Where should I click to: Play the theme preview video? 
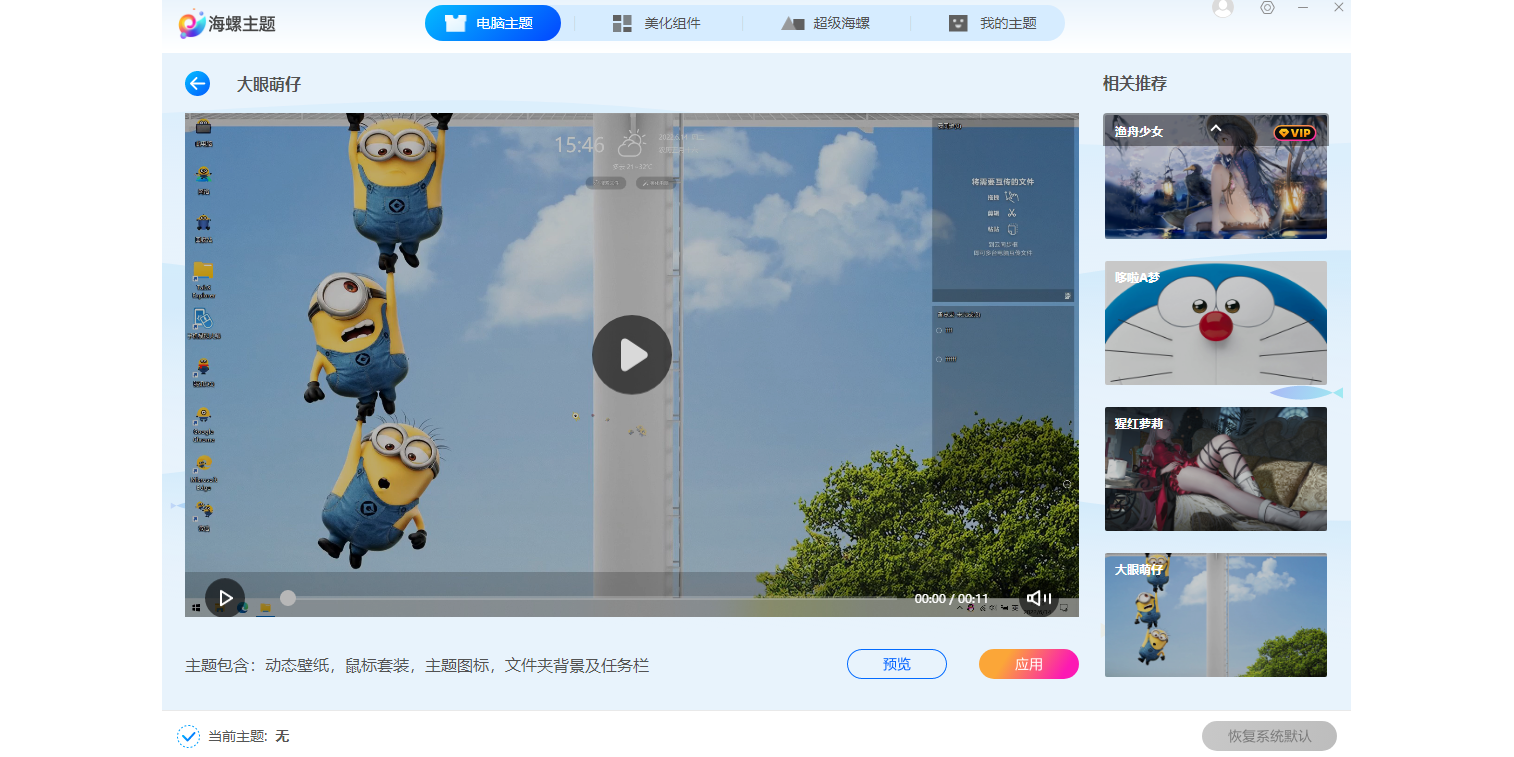pos(631,354)
